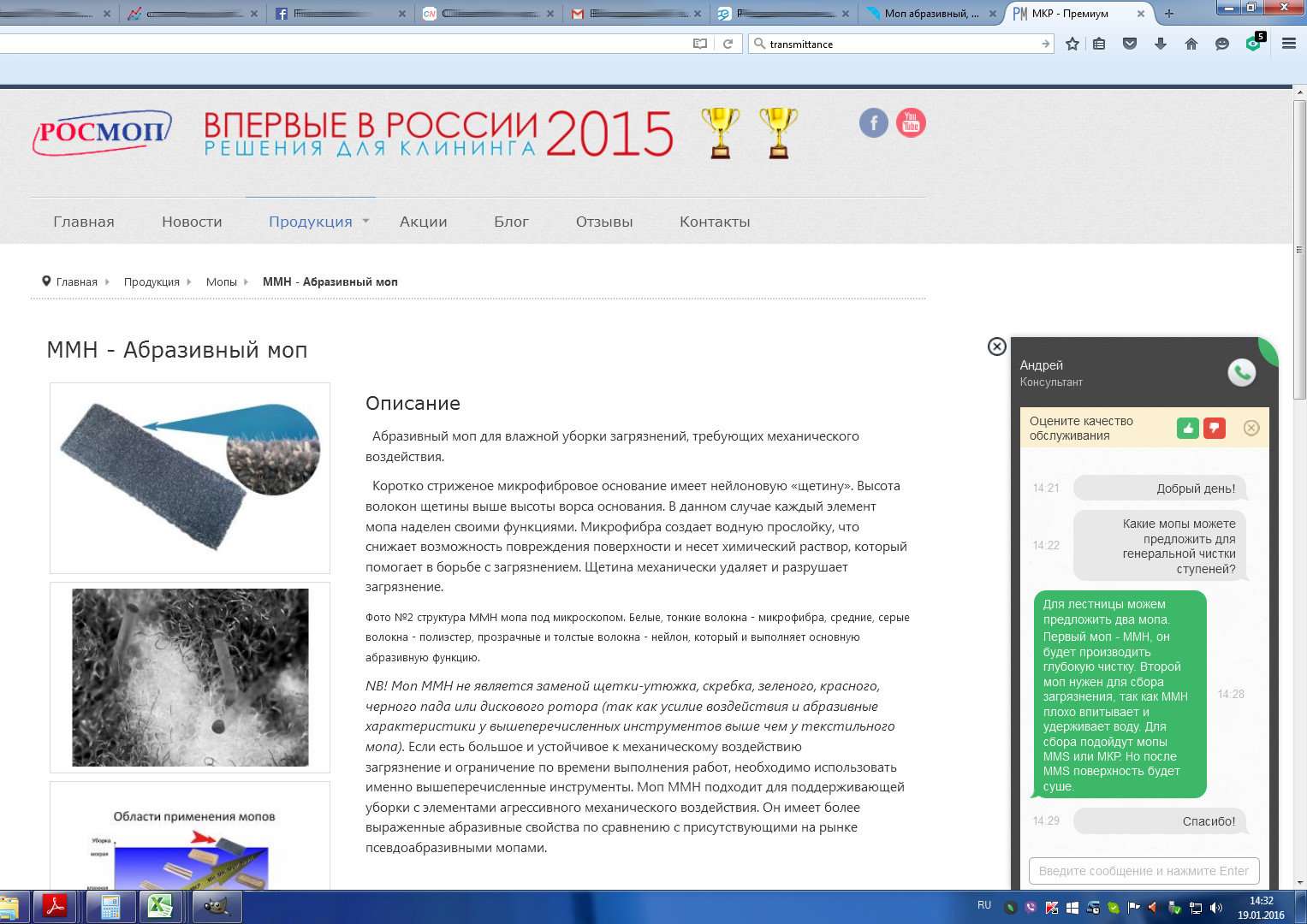
Task: Open the Главная nav item
Action: [84, 222]
